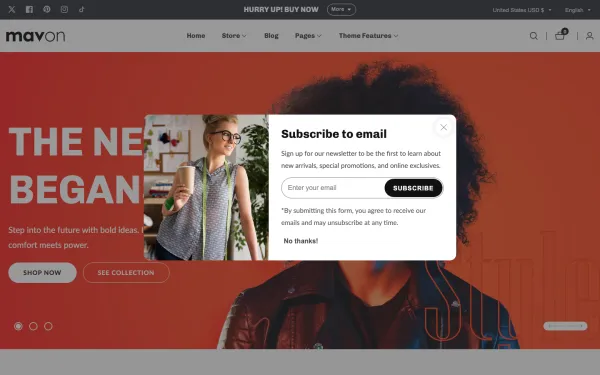600x375 pixels.
Task: Click the slider control at hero bottom right
Action: 565,326
